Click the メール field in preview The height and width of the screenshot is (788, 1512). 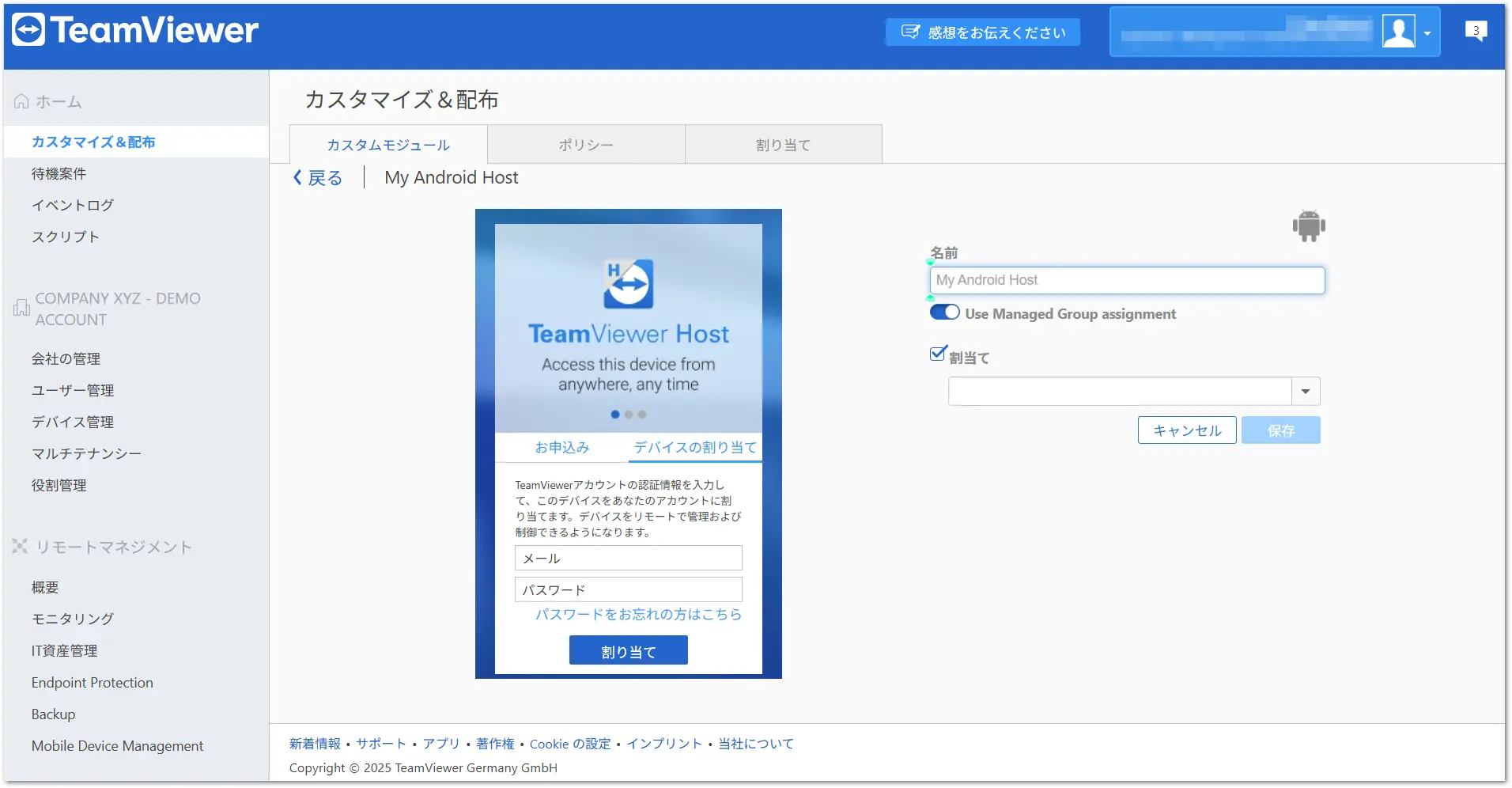[629, 558]
